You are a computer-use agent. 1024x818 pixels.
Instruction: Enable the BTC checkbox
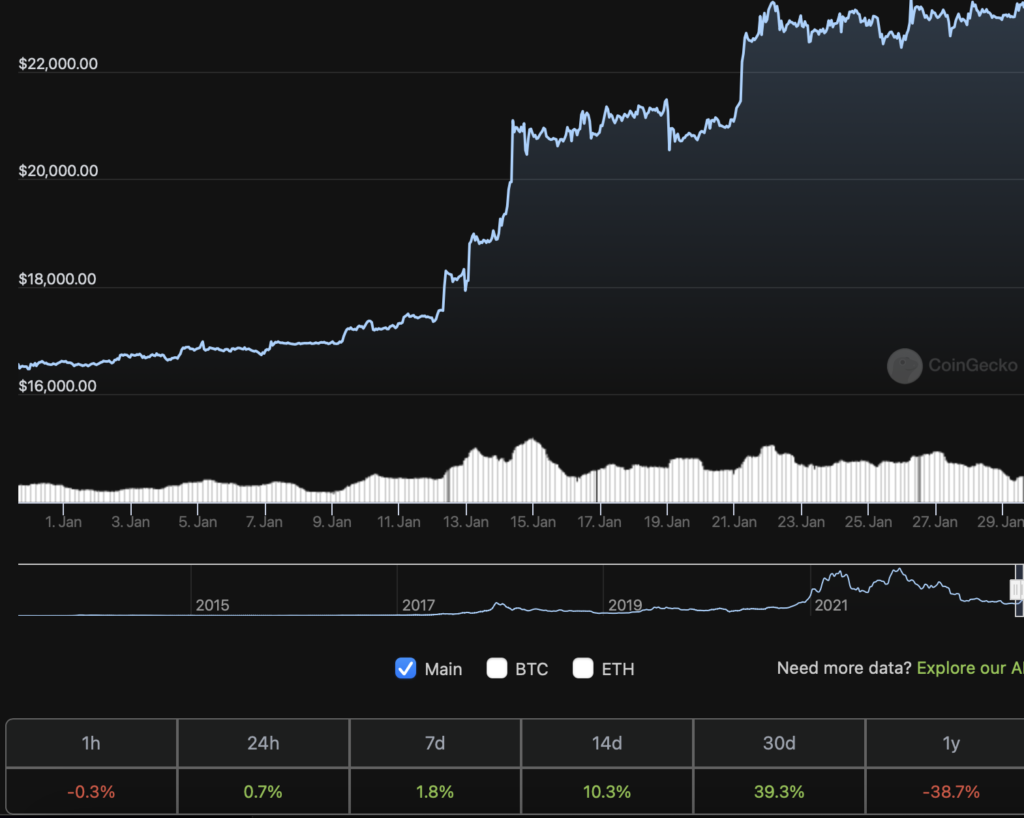[497, 669]
